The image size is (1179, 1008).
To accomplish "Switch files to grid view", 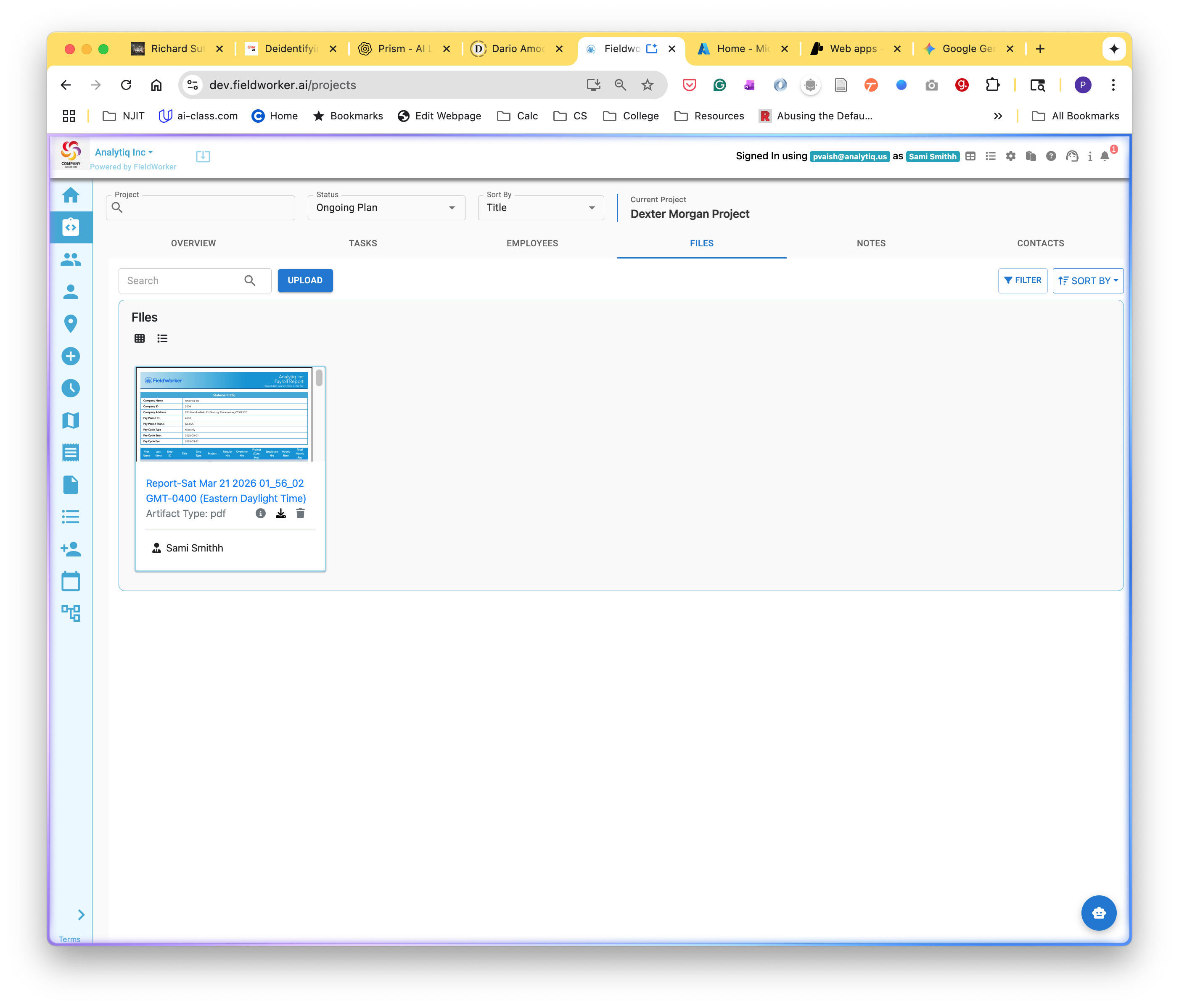I will point(140,338).
